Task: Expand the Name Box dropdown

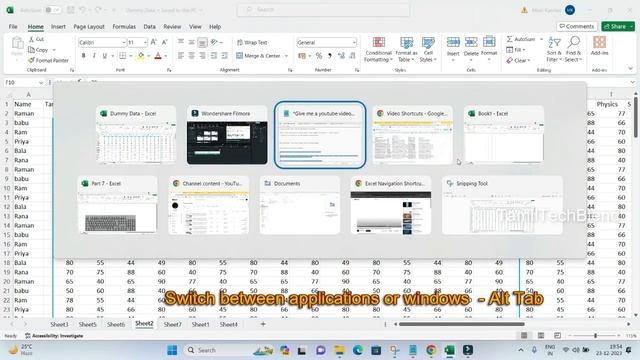Action: pos(41,82)
